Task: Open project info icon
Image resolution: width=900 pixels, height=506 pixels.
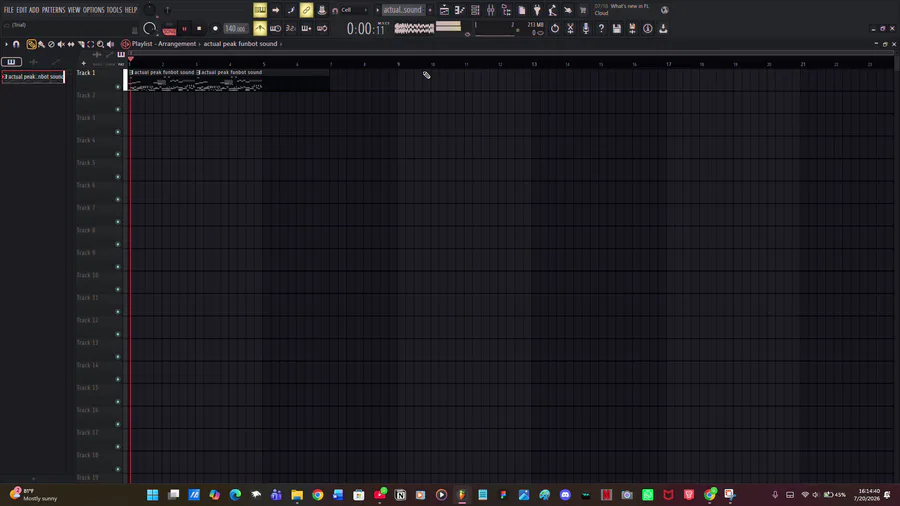Action: (x=648, y=28)
